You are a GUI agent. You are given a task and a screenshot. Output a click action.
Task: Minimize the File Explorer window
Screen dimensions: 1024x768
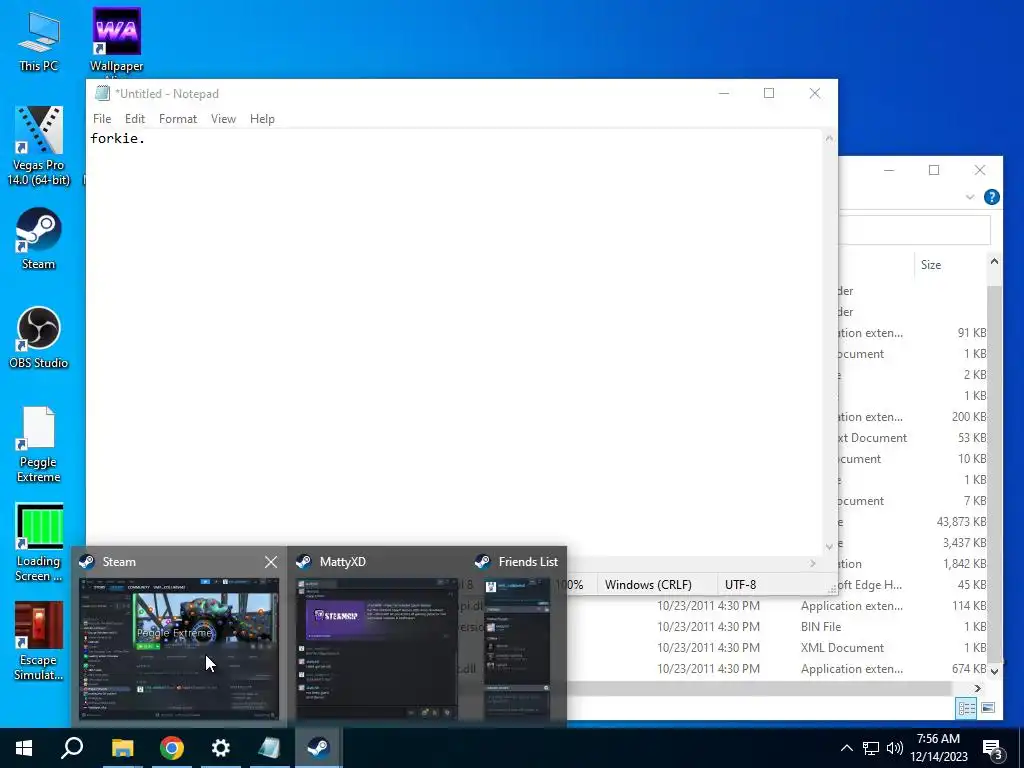point(889,170)
